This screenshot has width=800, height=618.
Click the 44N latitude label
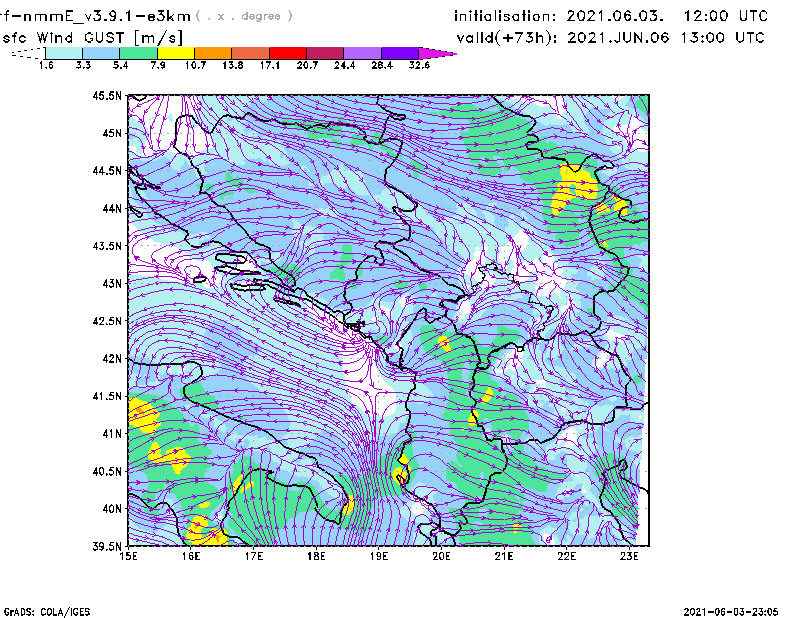tap(112, 208)
